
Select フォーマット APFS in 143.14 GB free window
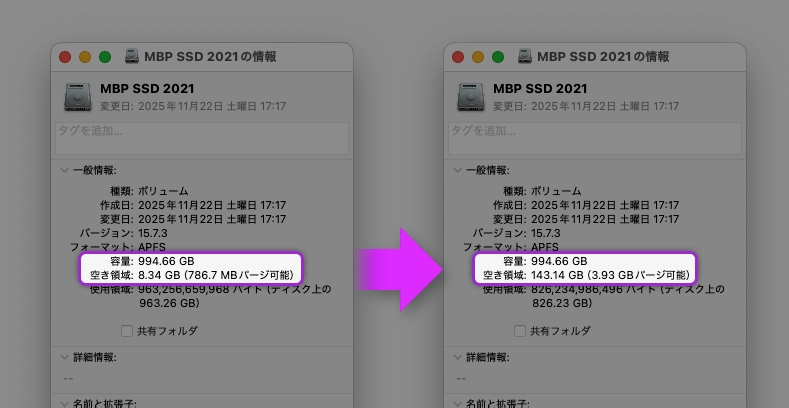[x=545, y=247]
